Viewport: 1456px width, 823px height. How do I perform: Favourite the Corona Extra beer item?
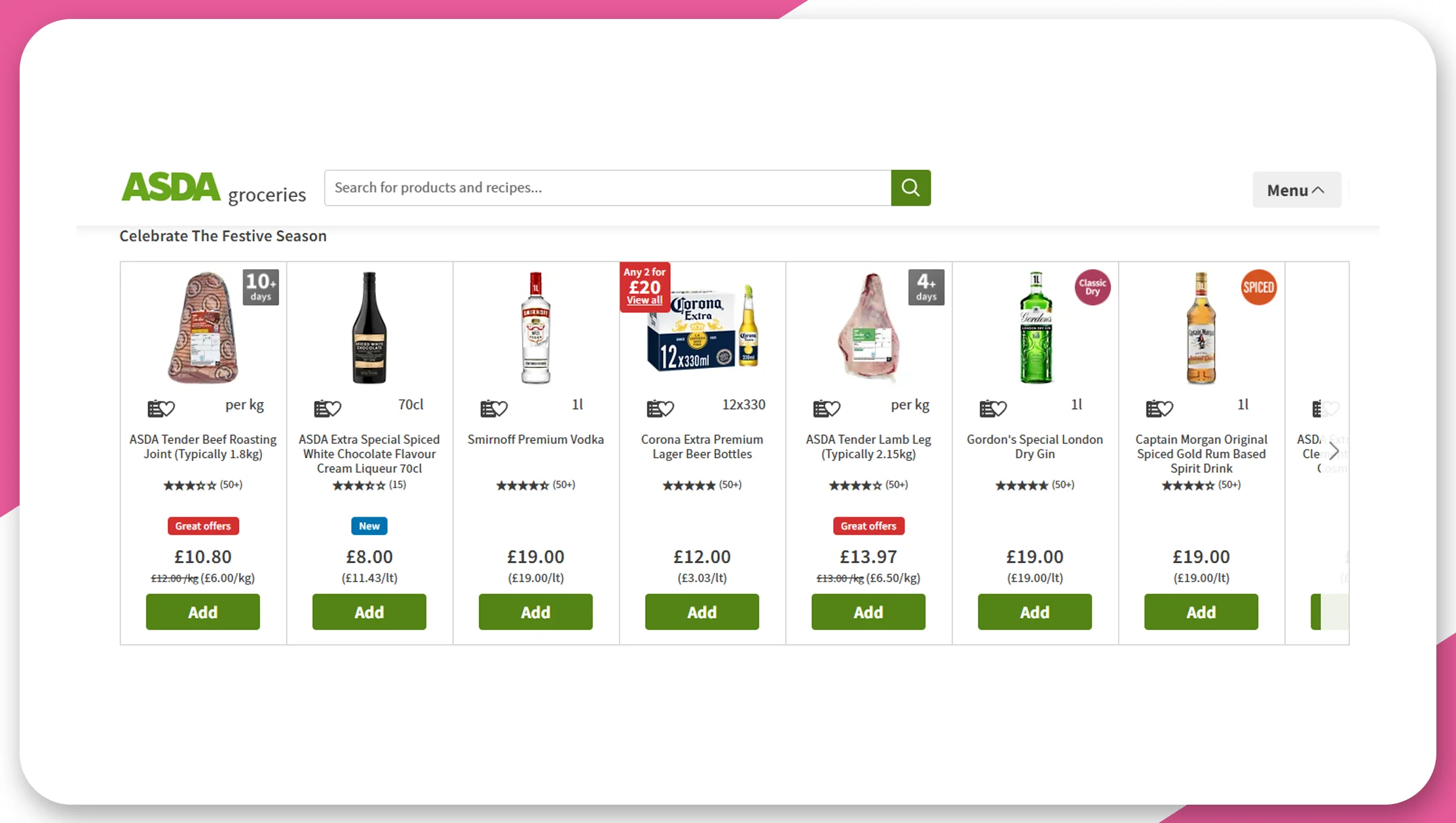(x=660, y=409)
